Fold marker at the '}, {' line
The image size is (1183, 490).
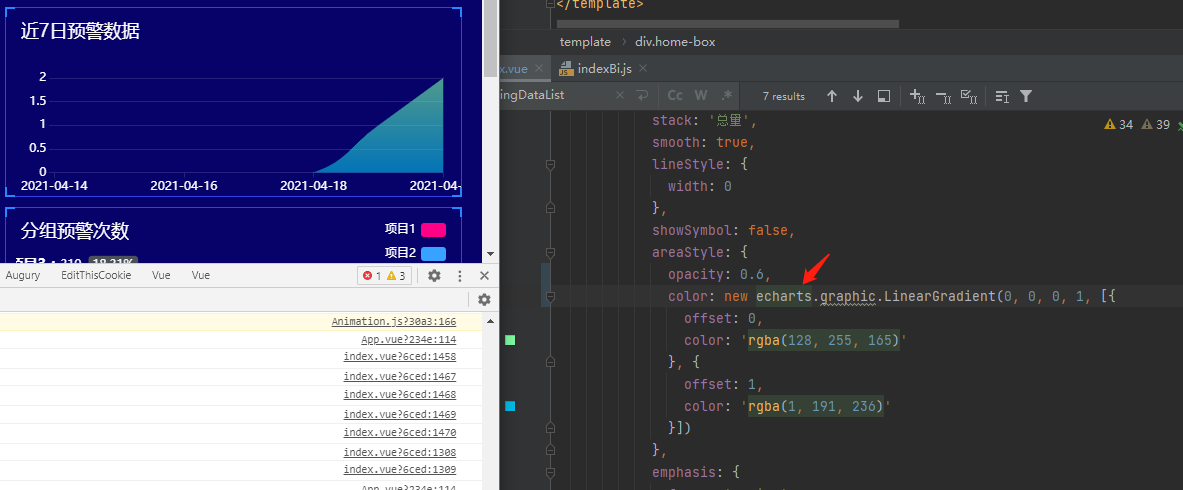[x=550, y=362]
